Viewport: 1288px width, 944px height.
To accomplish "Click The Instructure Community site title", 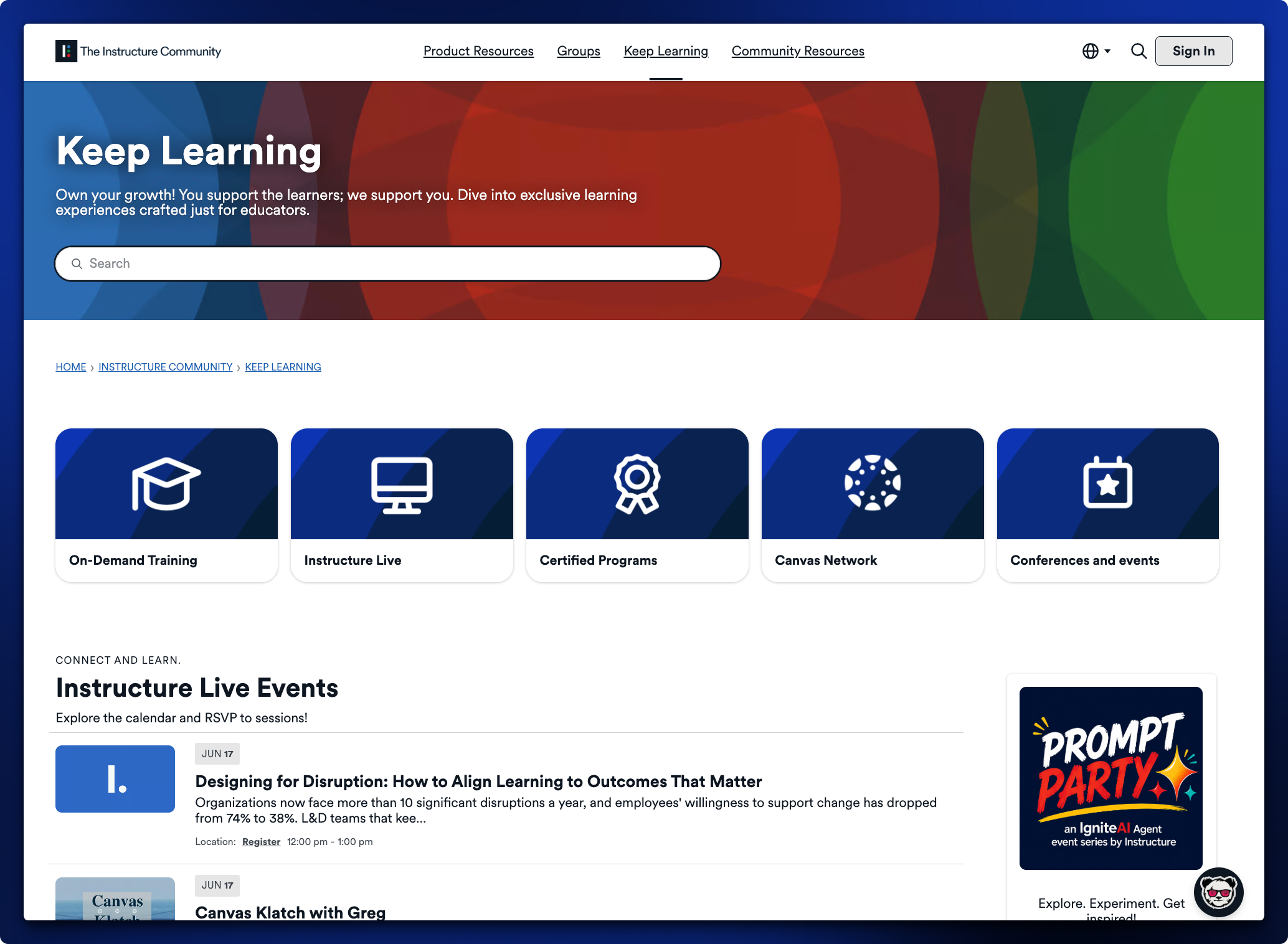I will click(150, 51).
